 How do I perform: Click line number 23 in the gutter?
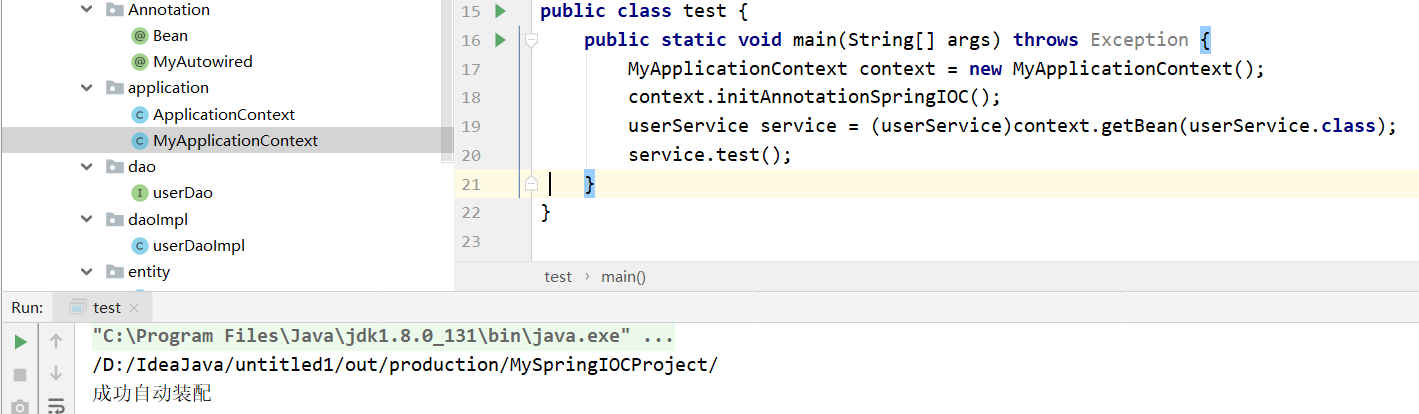(x=472, y=241)
